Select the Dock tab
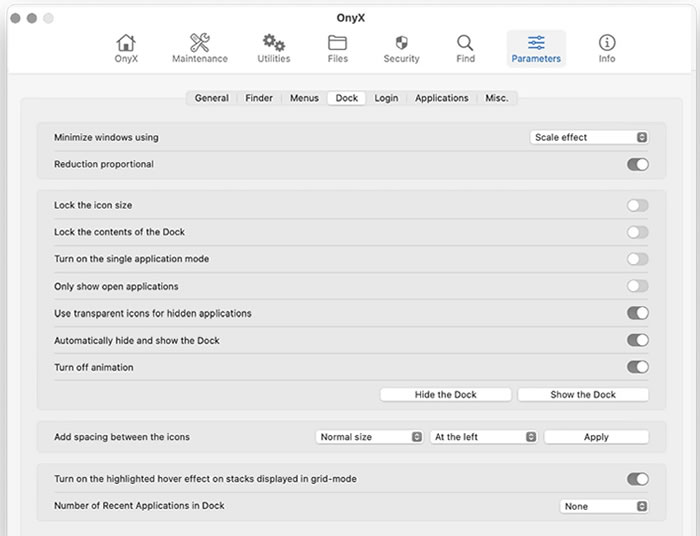Screen dimensions: 700x536 coord(346,98)
